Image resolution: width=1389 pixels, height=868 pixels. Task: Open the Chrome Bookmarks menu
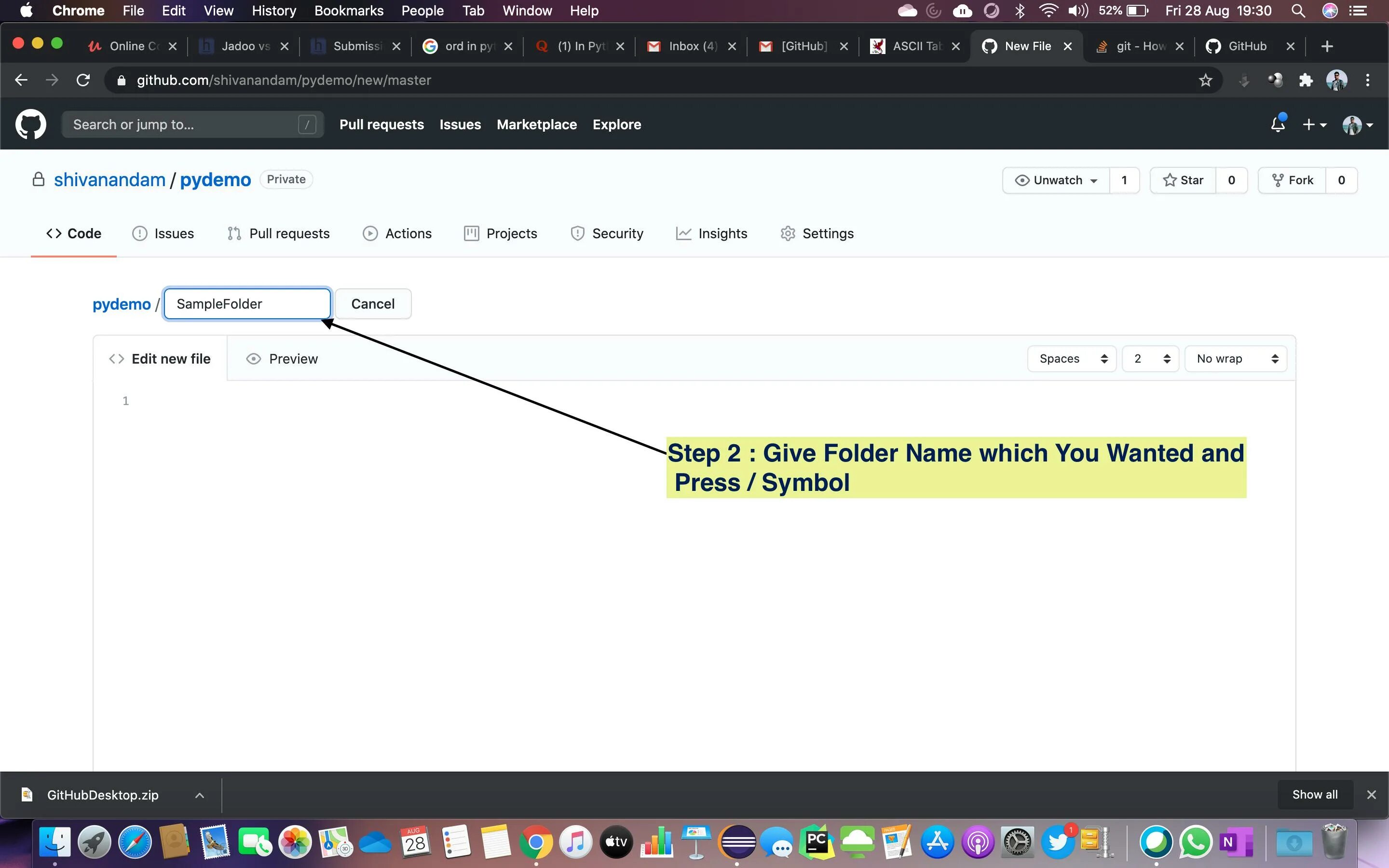point(348,11)
